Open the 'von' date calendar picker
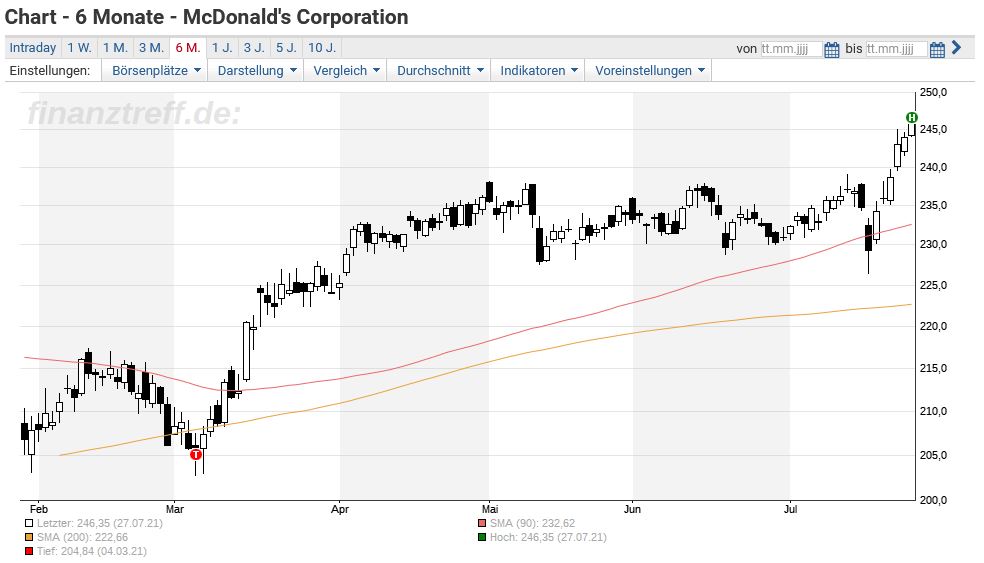This screenshot has width=984, height=563. tap(832, 50)
